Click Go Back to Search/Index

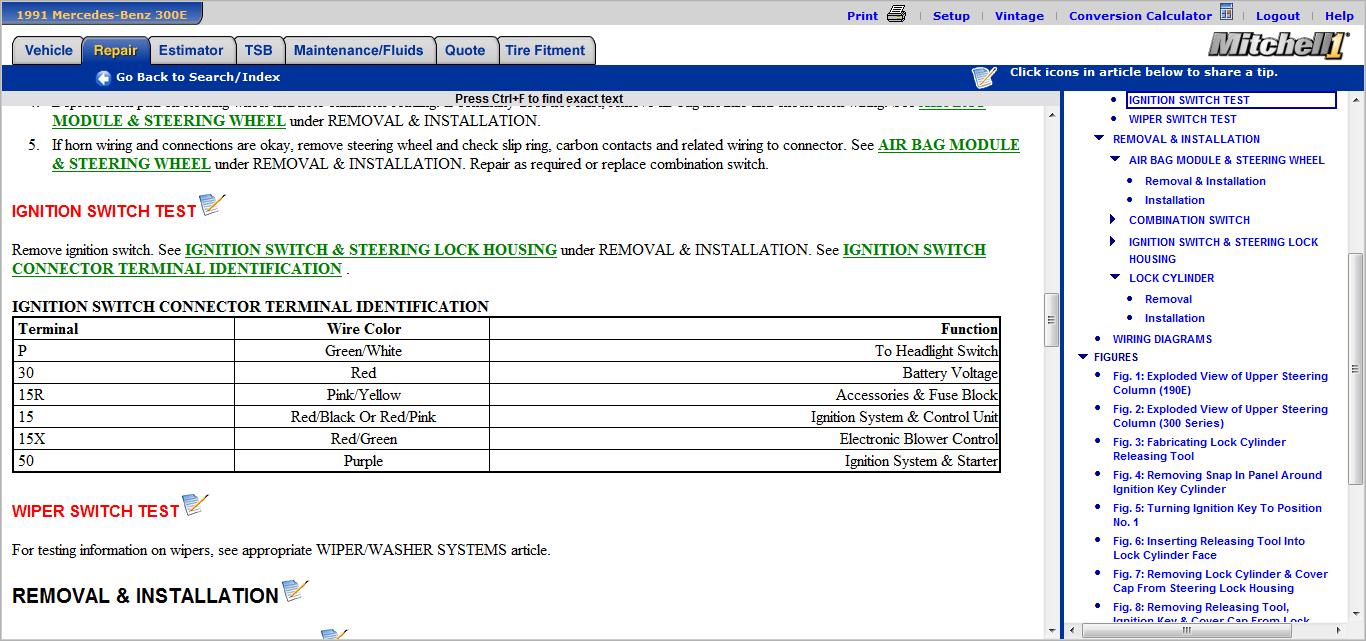[198, 77]
